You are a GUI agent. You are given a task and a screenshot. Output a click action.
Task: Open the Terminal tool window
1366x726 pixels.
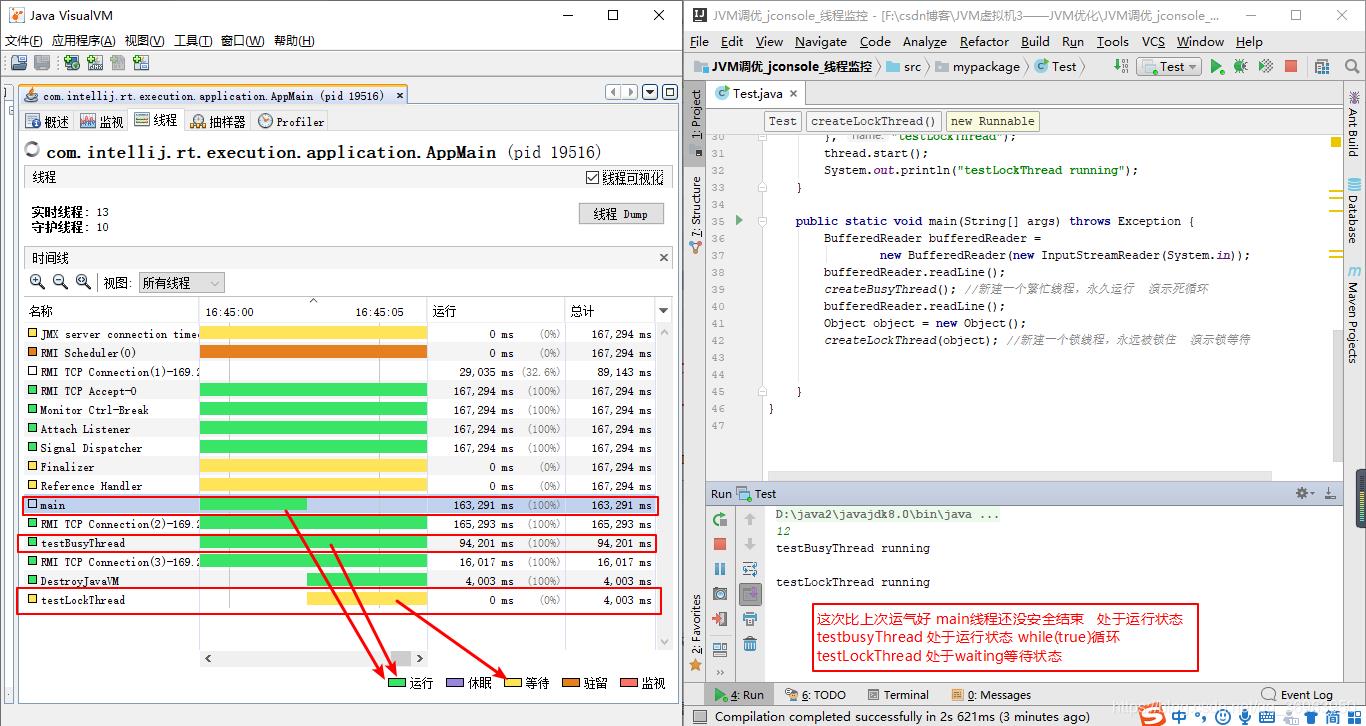[896, 695]
